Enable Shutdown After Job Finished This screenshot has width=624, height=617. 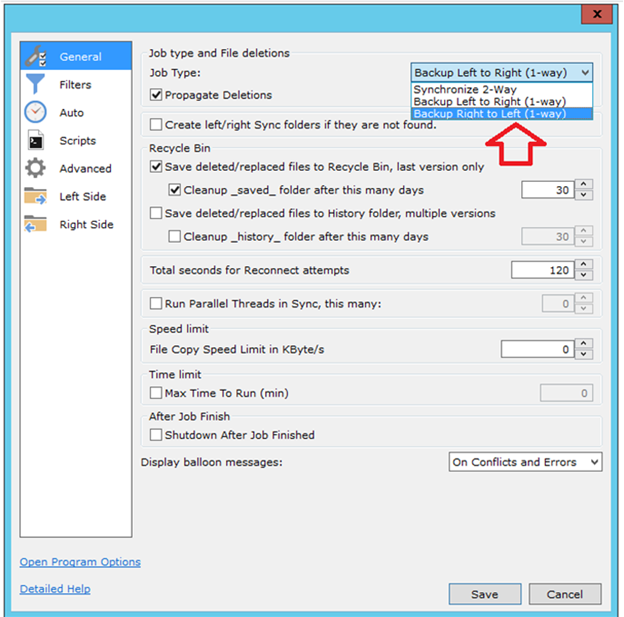pyautogui.click(x=156, y=435)
